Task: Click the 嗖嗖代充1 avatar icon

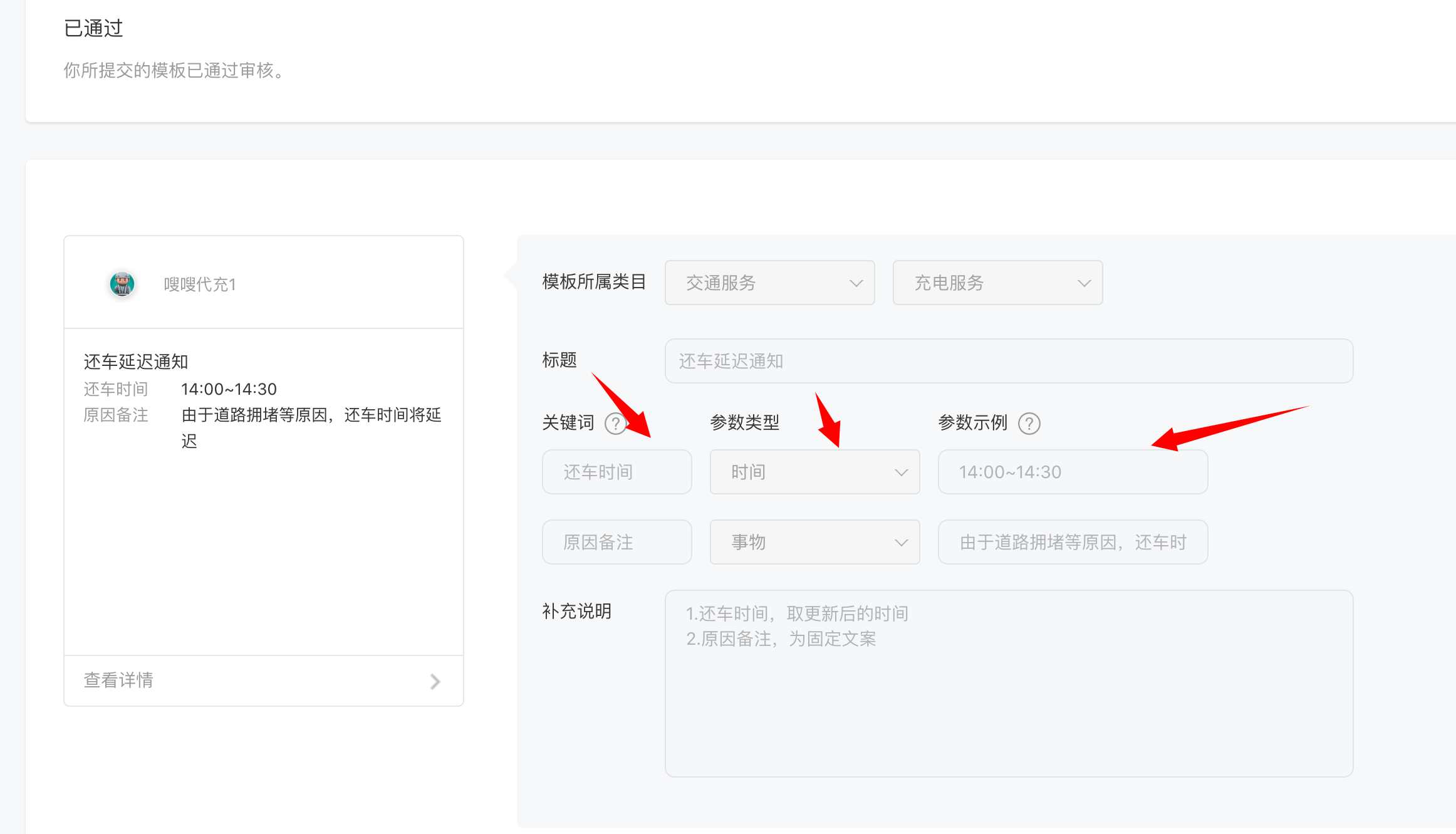Action: pyautogui.click(x=122, y=284)
